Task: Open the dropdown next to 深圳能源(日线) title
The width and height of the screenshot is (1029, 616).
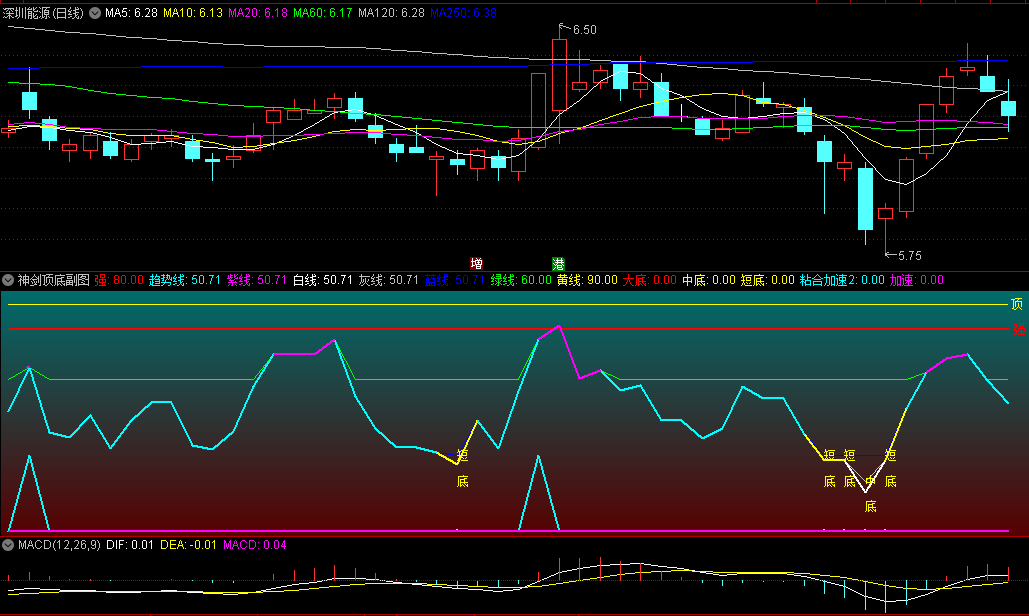Action: click(95, 13)
